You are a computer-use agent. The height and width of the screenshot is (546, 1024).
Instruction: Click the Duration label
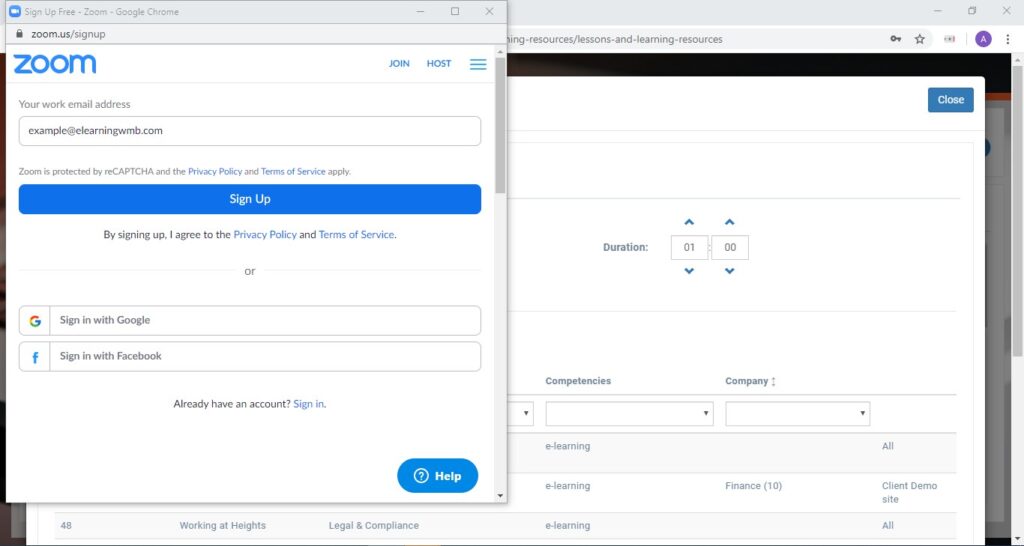pyautogui.click(x=625, y=248)
